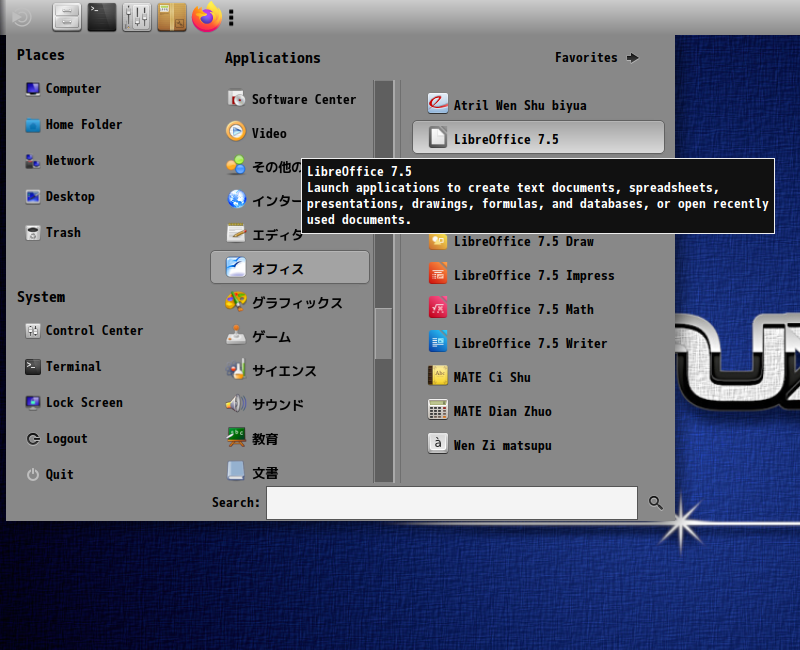
Task: Open Network place
Action: 60,161
